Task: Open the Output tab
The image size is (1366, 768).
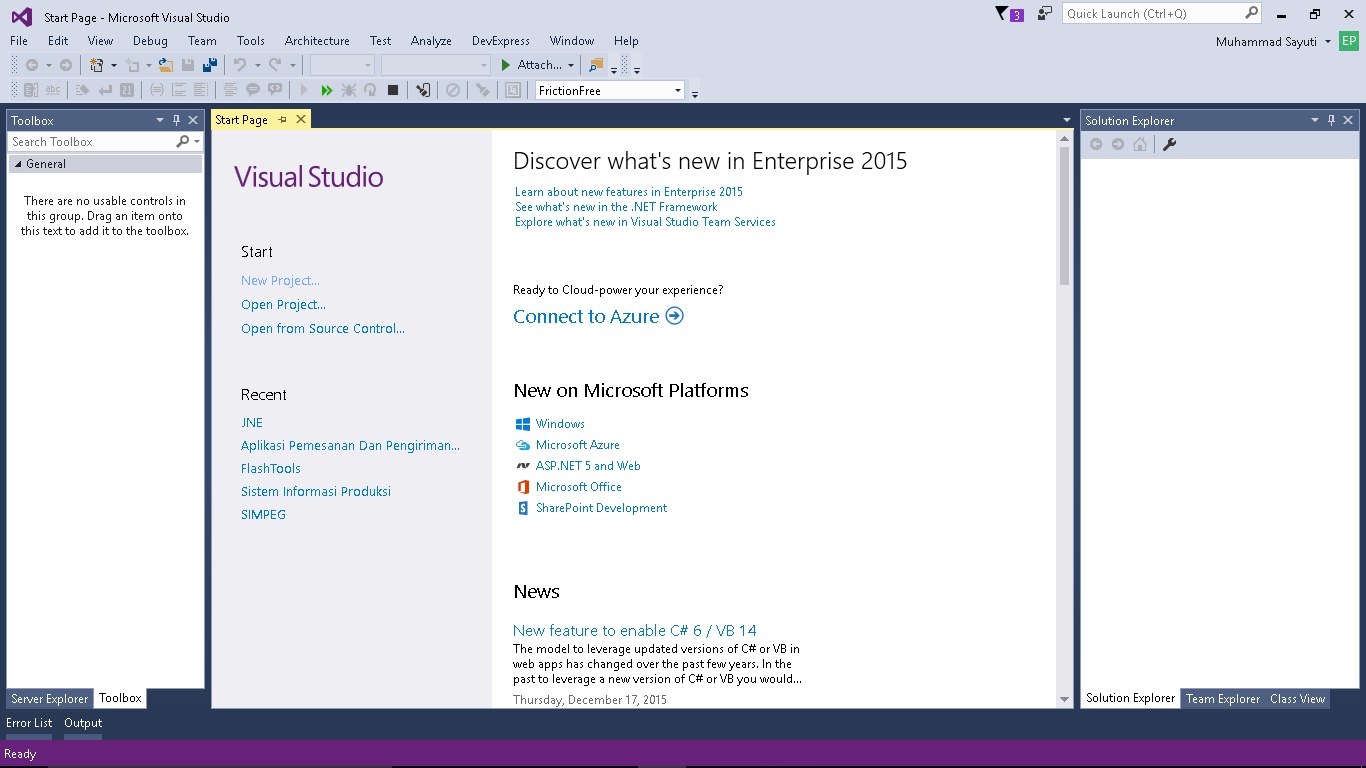Action: coord(83,723)
